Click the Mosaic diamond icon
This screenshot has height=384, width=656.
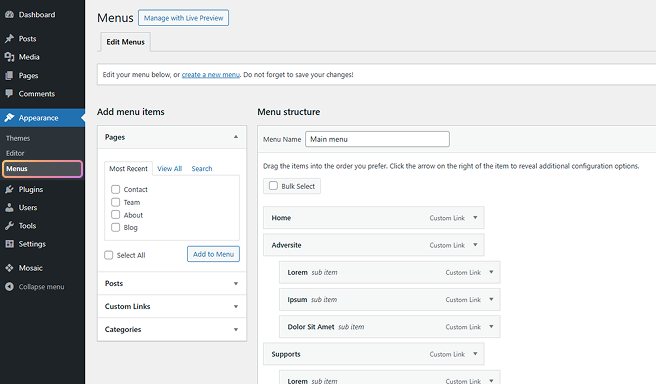point(9,268)
